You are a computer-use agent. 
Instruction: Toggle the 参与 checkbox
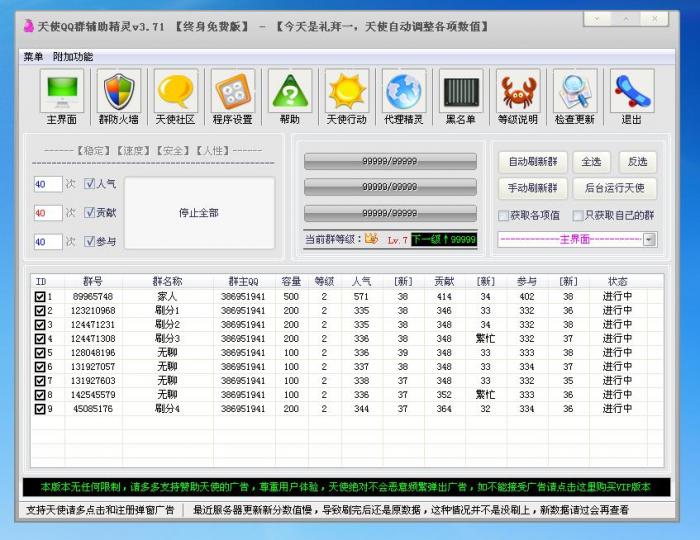(89, 241)
